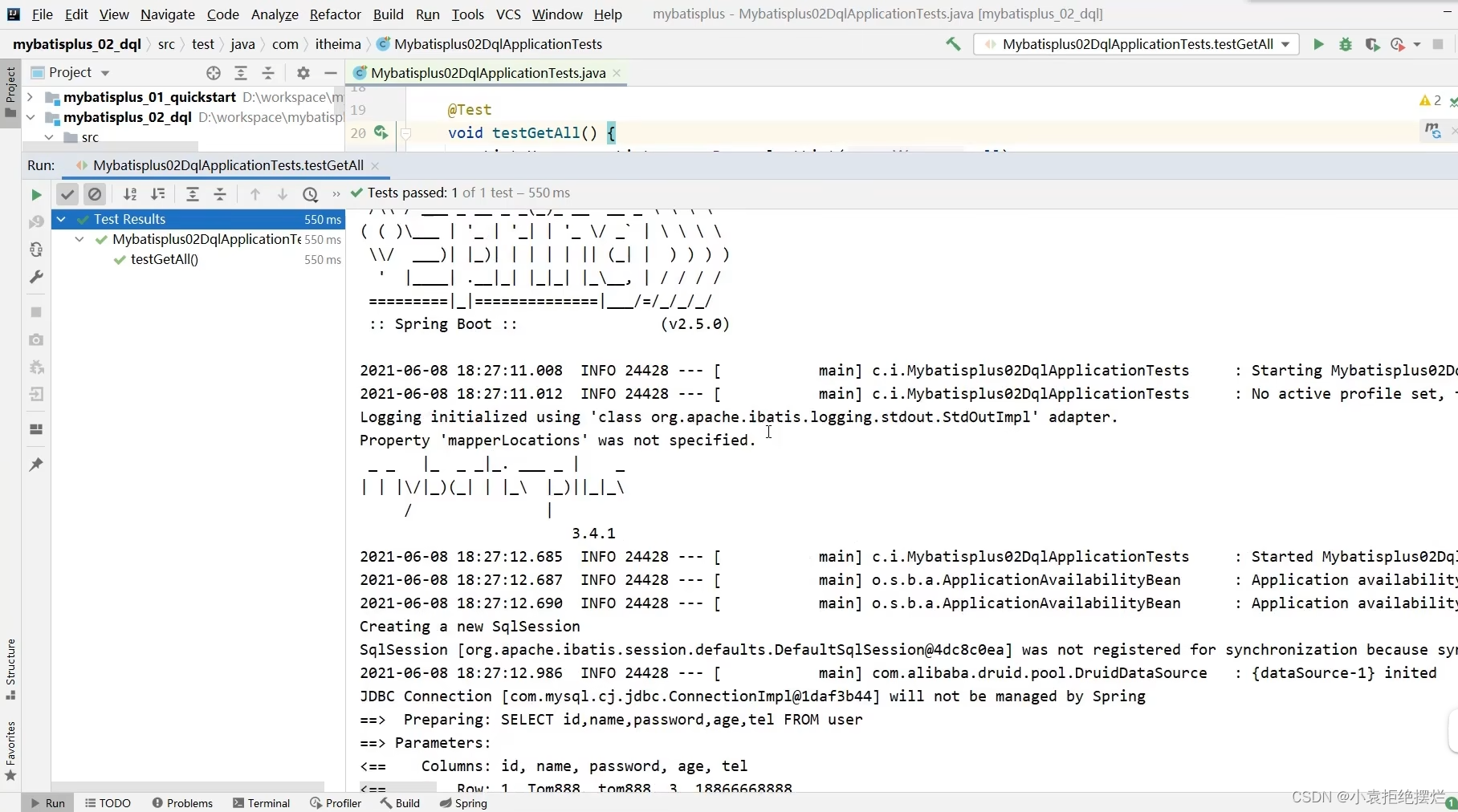The height and width of the screenshot is (812, 1458).
Task: Close testGetAll run tab
Action: pos(375,165)
